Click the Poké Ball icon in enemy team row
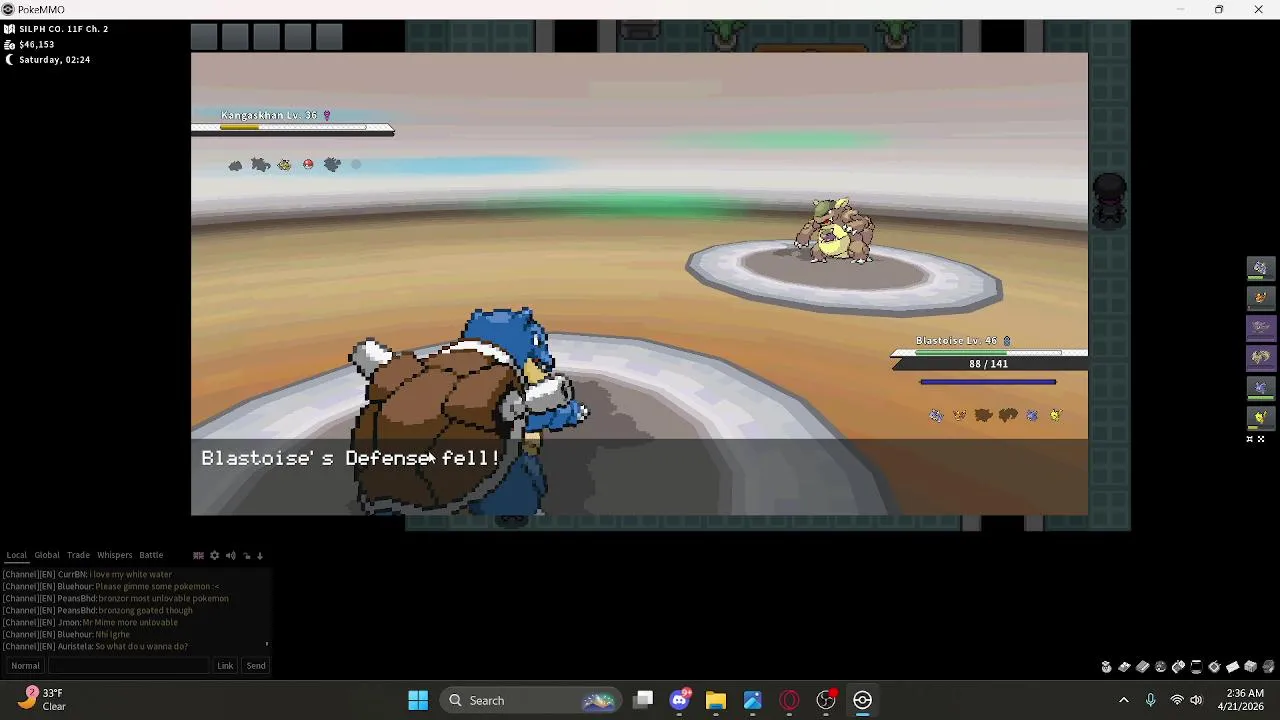This screenshot has width=1280, height=720. click(x=308, y=164)
